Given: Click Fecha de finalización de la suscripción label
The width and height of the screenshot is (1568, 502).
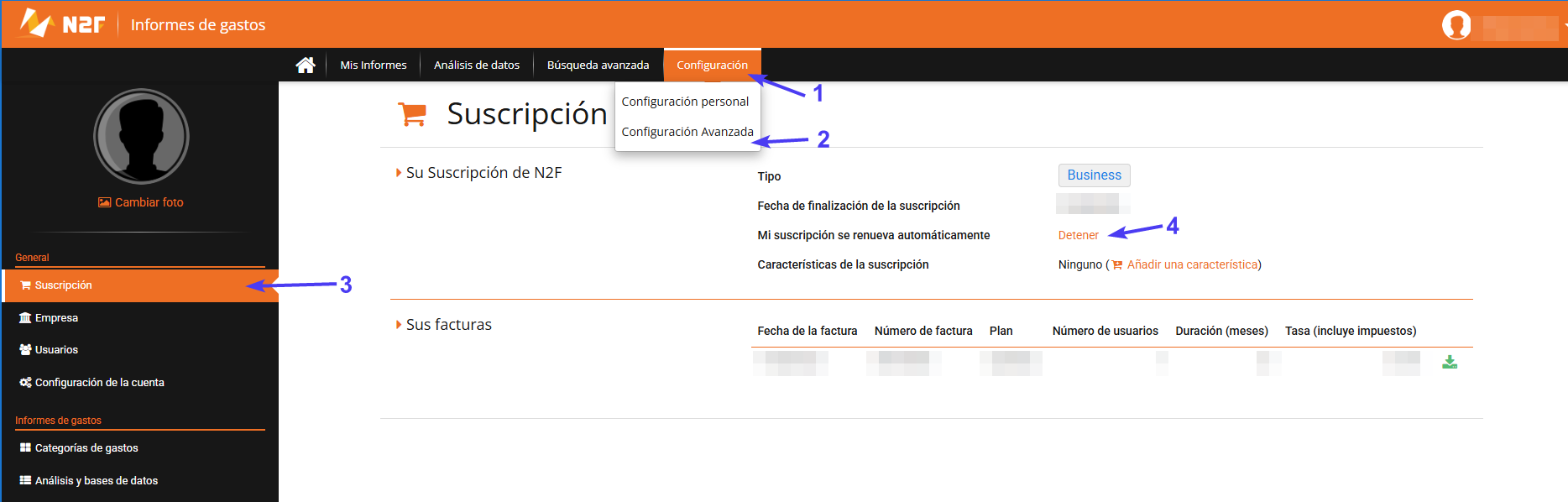Looking at the screenshot, I should pos(859,206).
